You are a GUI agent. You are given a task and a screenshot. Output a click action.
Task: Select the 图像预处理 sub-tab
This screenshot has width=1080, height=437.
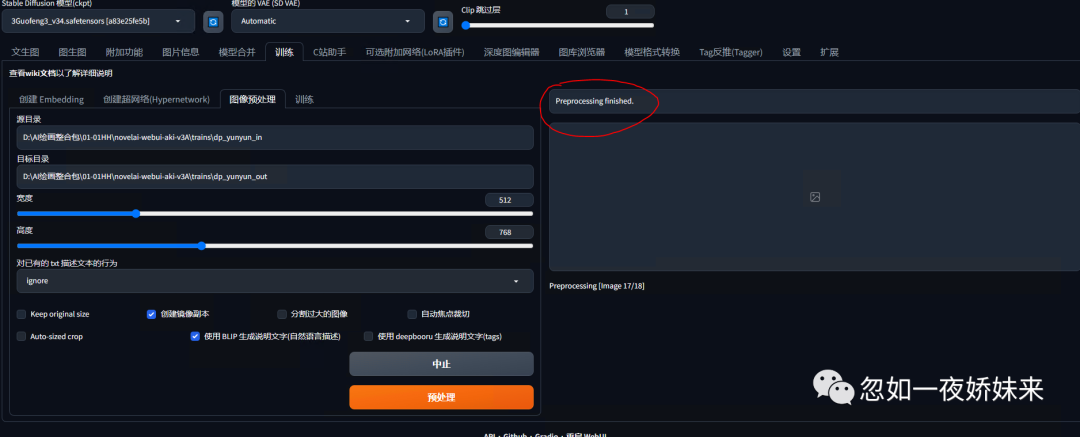tap(253, 99)
